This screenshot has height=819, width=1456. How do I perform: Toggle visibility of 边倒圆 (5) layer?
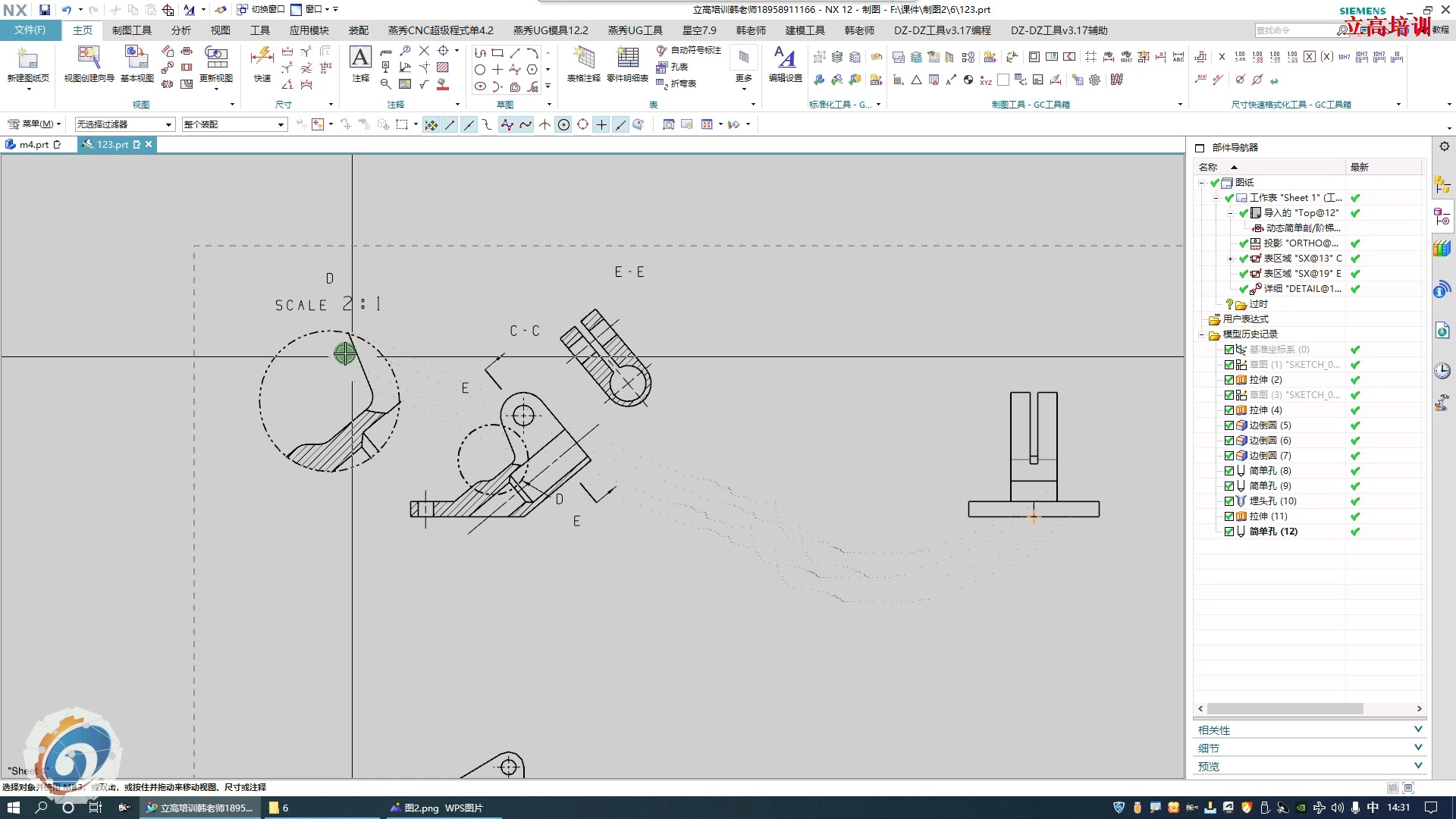(1229, 424)
